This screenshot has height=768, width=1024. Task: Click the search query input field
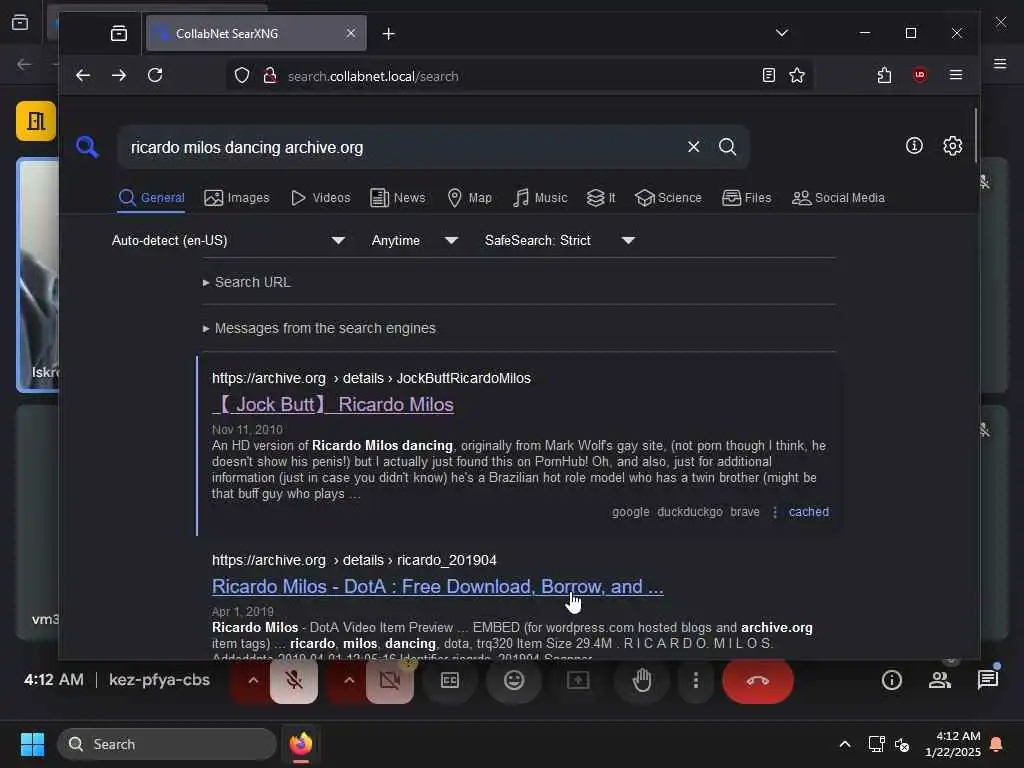coord(405,148)
